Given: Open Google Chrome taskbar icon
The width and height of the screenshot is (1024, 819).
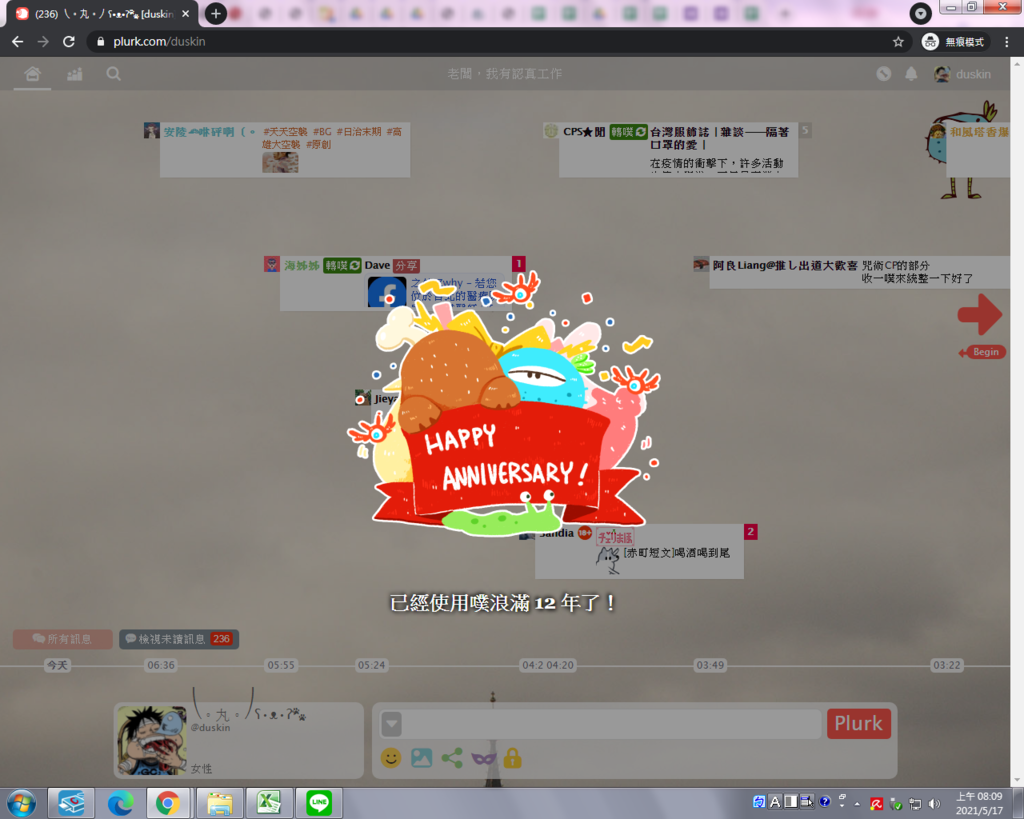Looking at the screenshot, I should point(168,803).
